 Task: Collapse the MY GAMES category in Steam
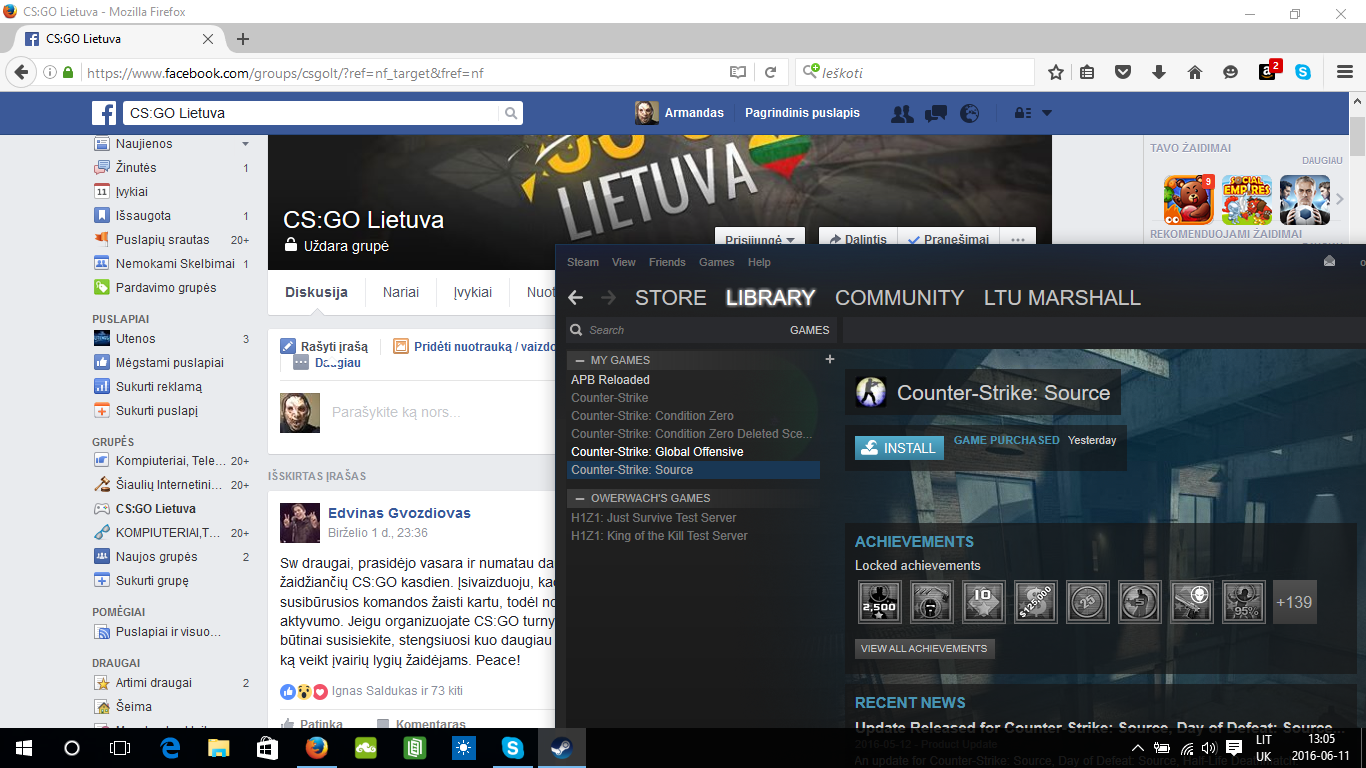point(580,360)
